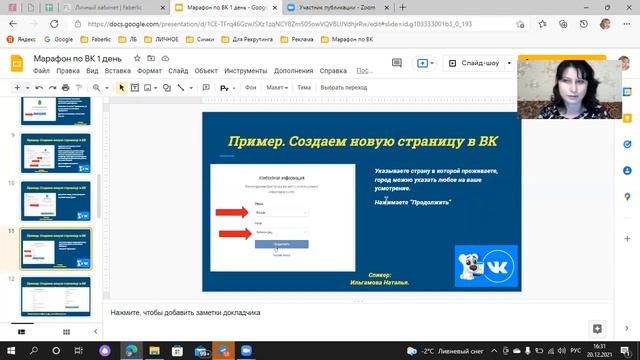Add a comment via toolbar comment icon

206,88
